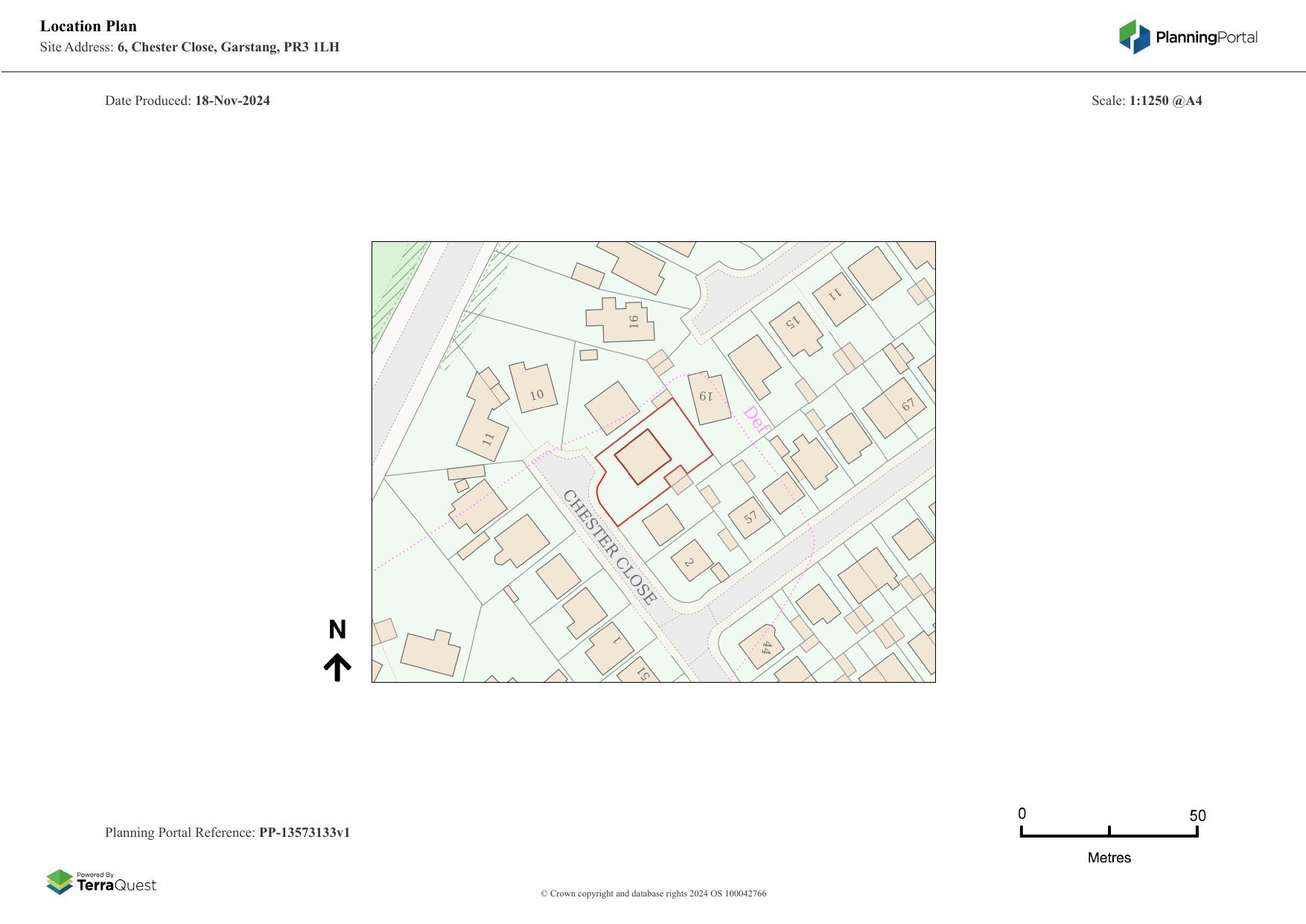Click the red-outlined site building
Viewport: 1306px width, 924px height.
pos(643,457)
